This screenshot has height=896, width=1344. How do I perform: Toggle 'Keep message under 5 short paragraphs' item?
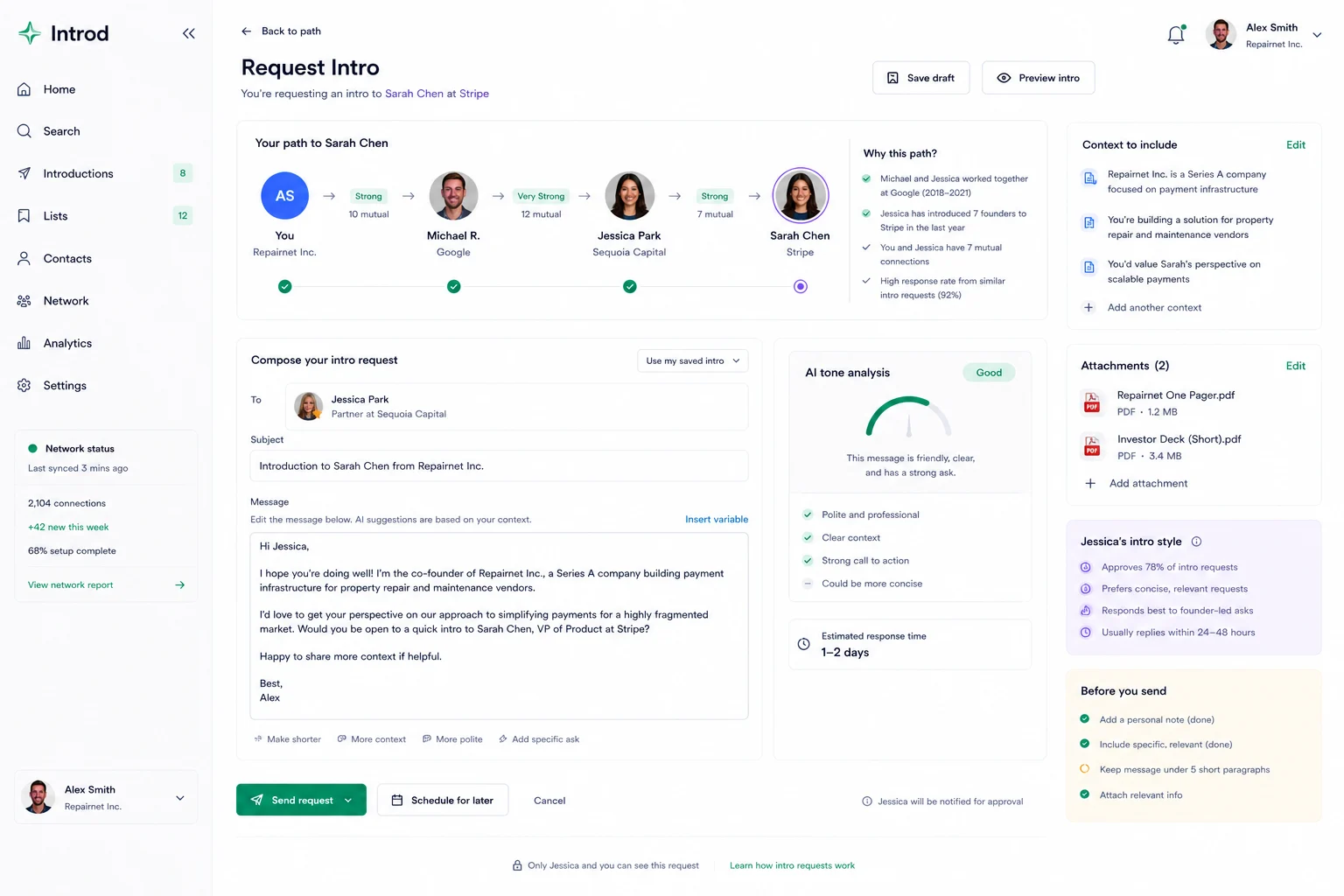(1085, 769)
